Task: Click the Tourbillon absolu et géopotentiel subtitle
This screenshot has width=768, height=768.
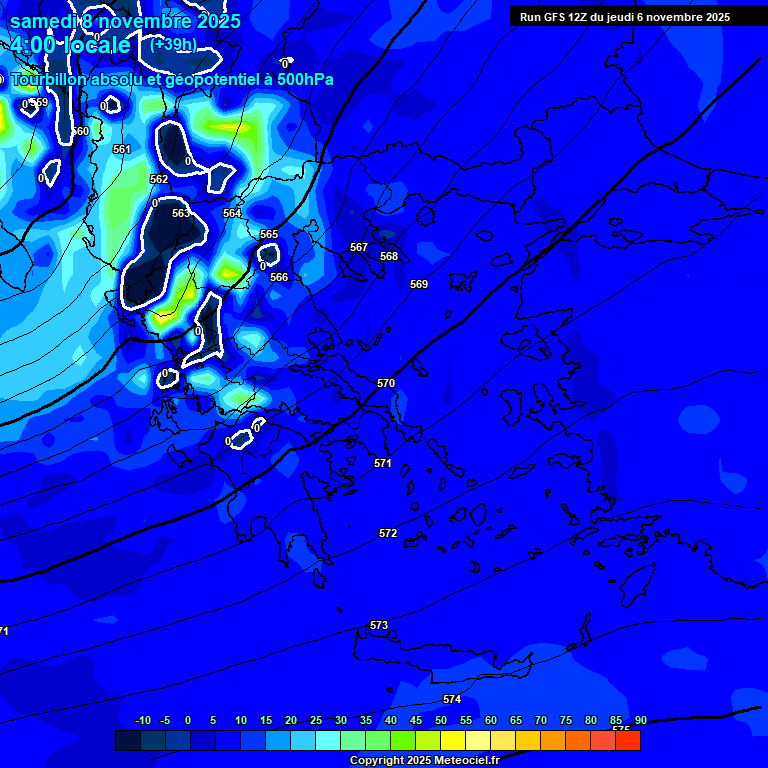Action: 172,80
